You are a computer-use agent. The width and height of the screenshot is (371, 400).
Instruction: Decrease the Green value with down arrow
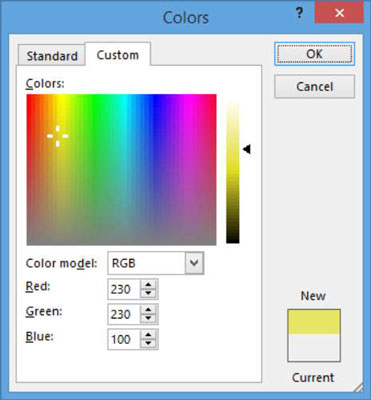click(x=148, y=318)
